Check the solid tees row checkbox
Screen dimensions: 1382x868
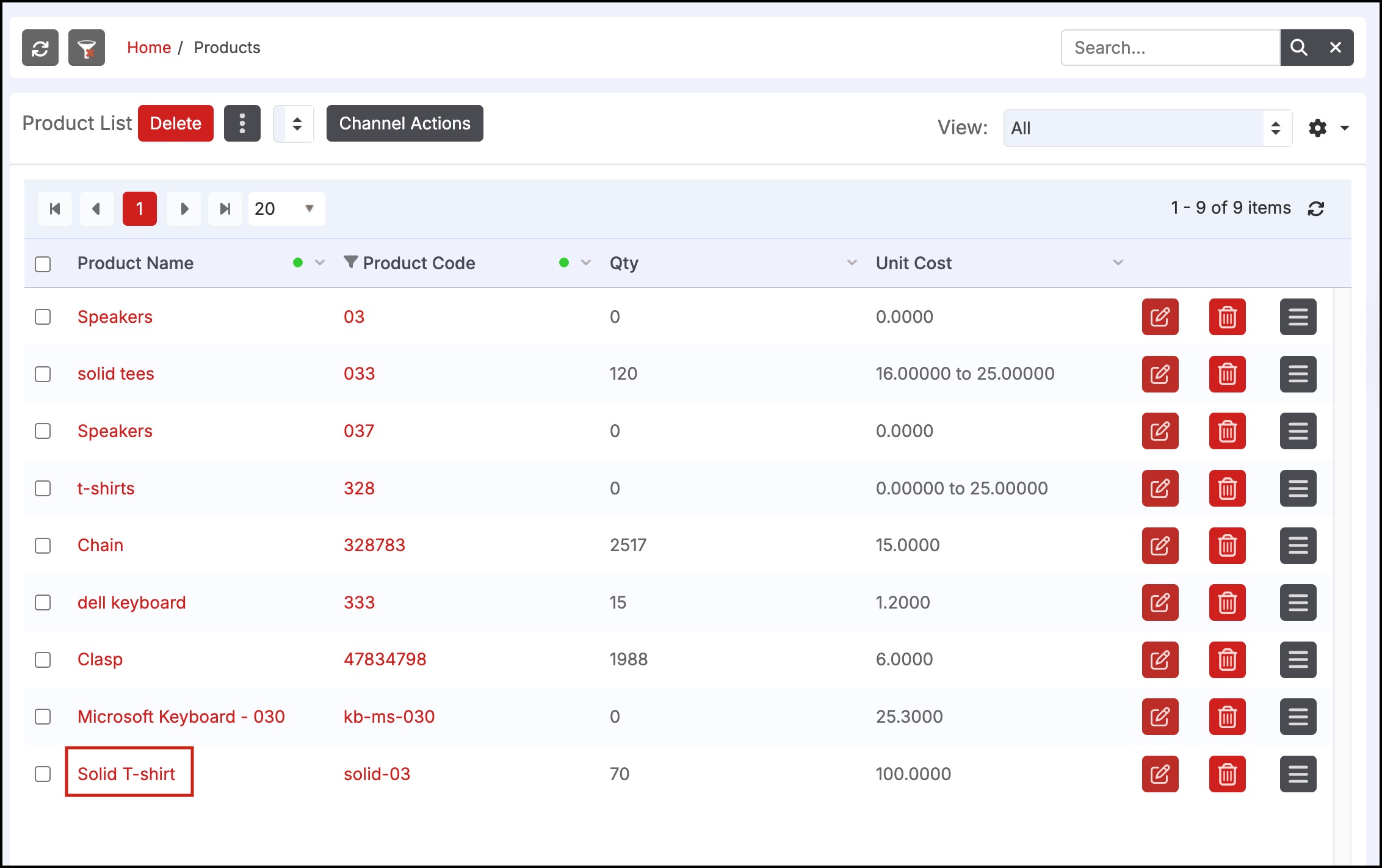point(43,374)
